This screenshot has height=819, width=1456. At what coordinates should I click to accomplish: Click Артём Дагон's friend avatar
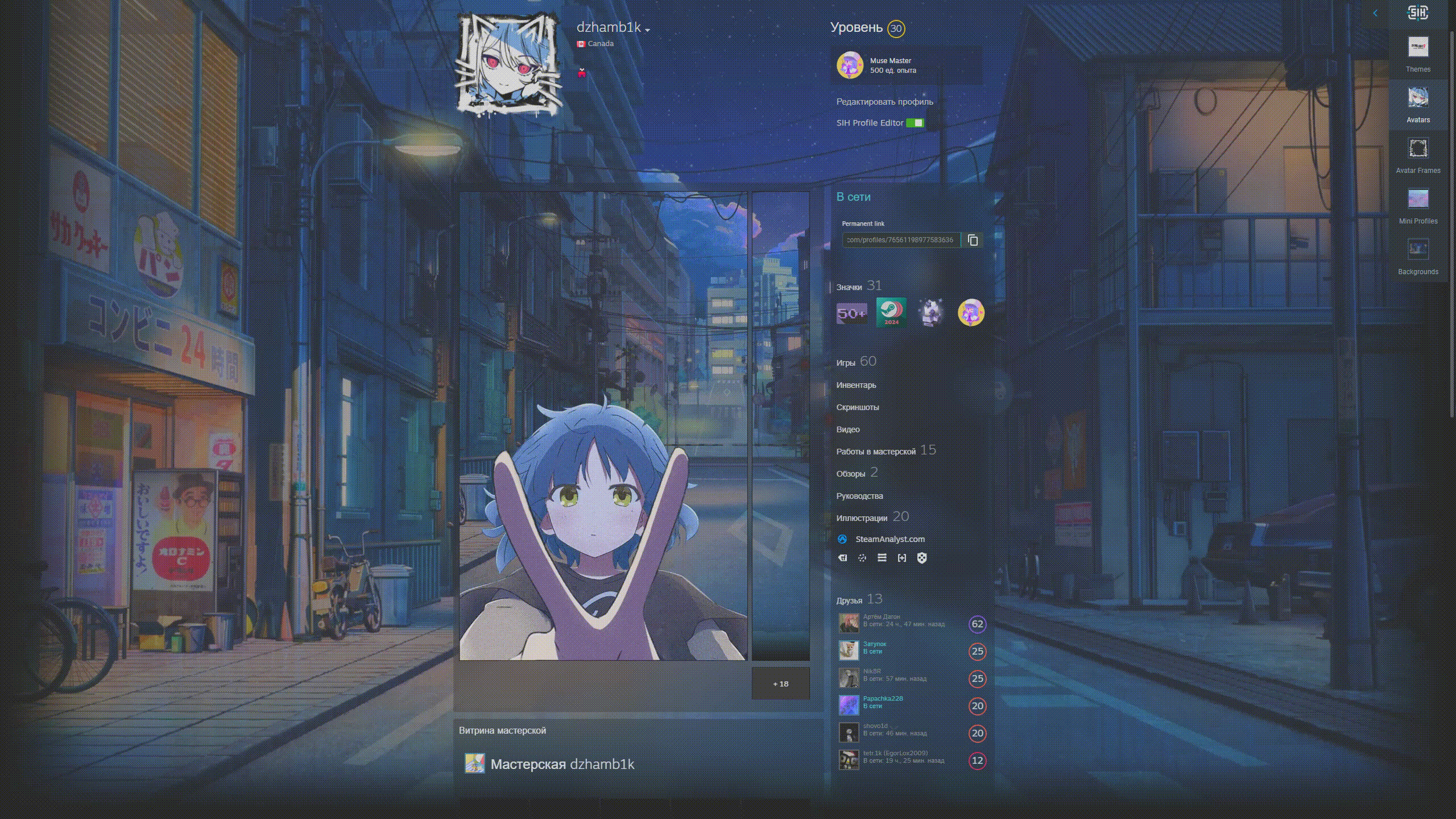click(x=849, y=623)
